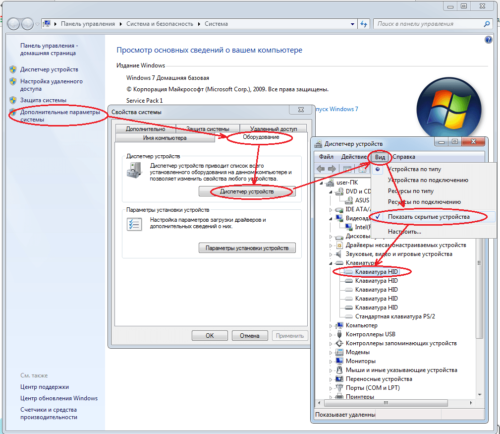
Task: Open the Центр обновления Windows link
Action: click(59, 398)
